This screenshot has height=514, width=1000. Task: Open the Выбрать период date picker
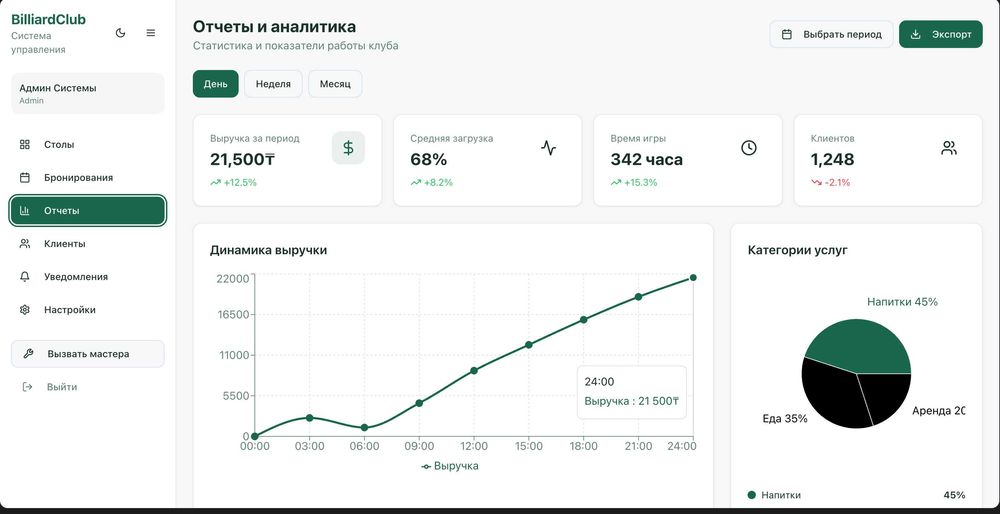[831, 34]
